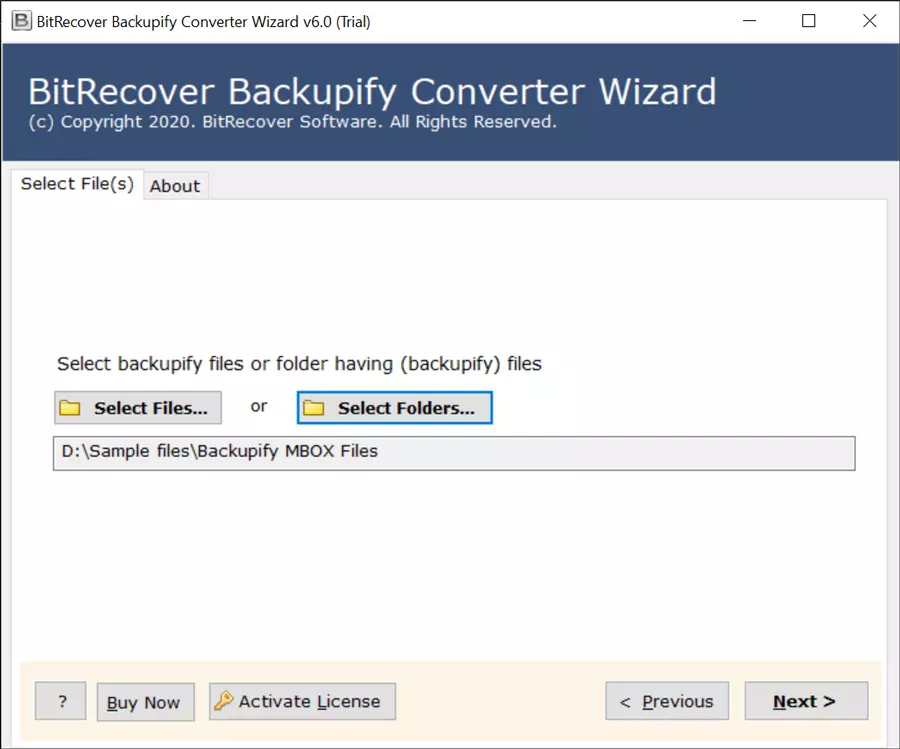
Task: Choose the Select Folders... button
Action: (x=395, y=408)
